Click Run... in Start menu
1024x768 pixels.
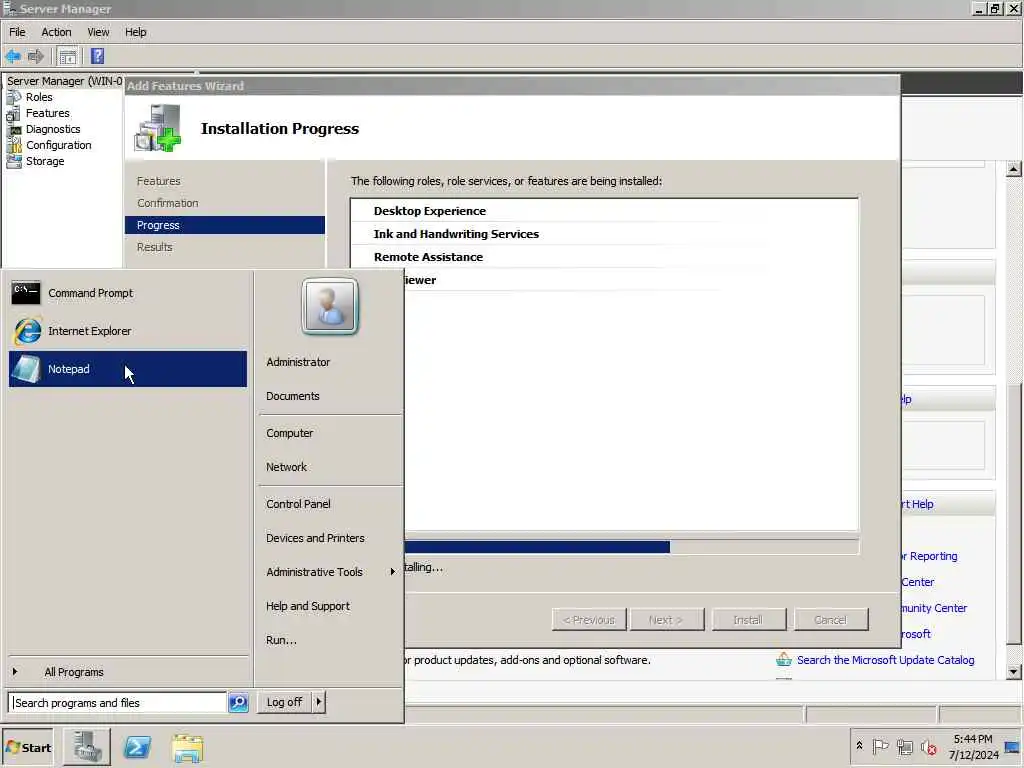[281, 640]
